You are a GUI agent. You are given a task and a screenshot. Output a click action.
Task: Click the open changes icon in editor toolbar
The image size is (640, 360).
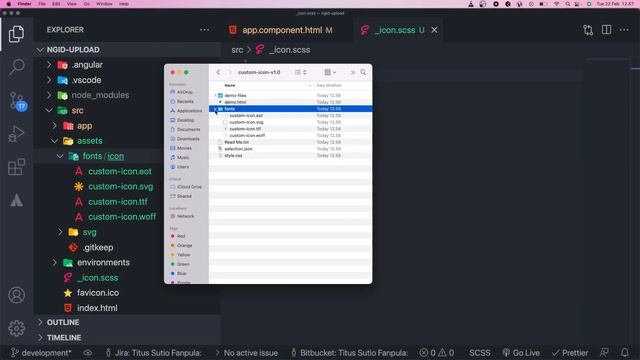click(x=588, y=30)
